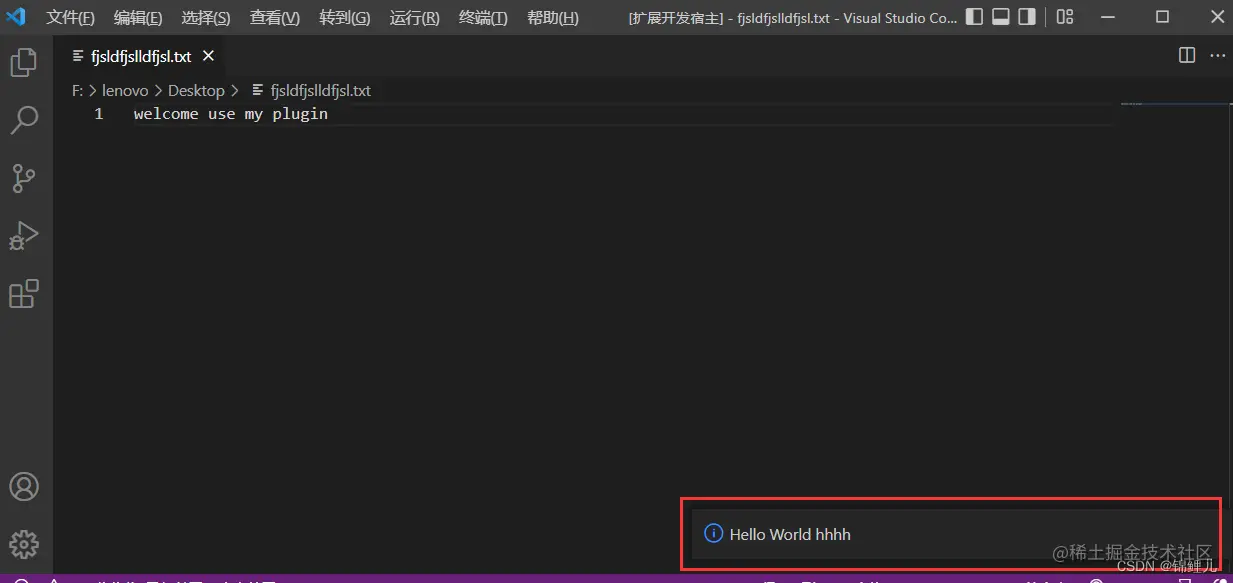The image size is (1233, 583).
Task: Click the VS Code logo in title bar
Action: (16, 17)
